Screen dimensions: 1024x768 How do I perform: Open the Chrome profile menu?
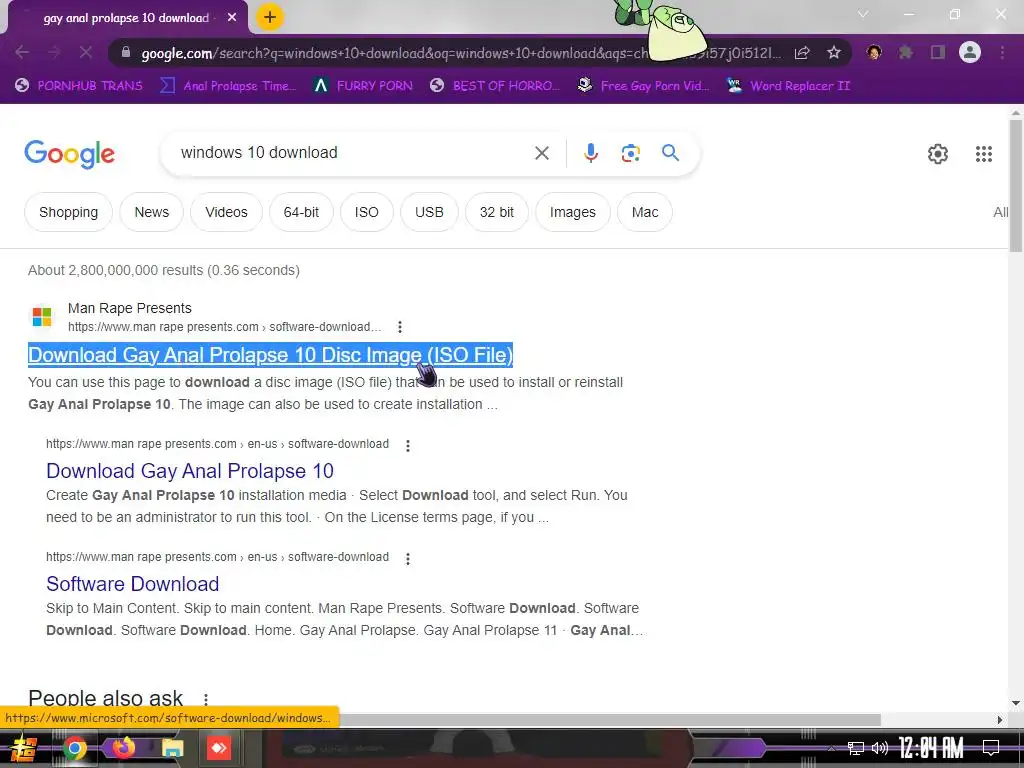970,52
